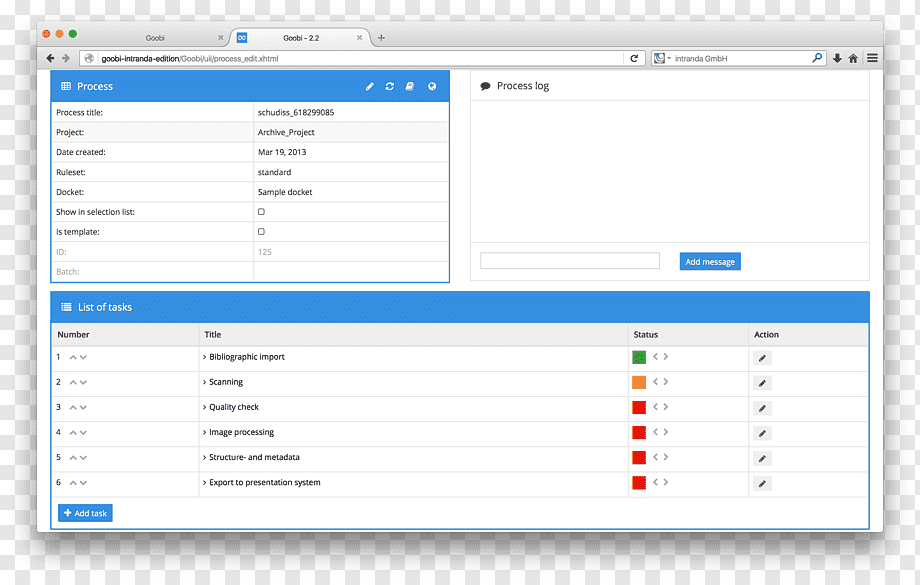
Task: Switch to the first Goobi browser tab
Action: (x=155, y=38)
